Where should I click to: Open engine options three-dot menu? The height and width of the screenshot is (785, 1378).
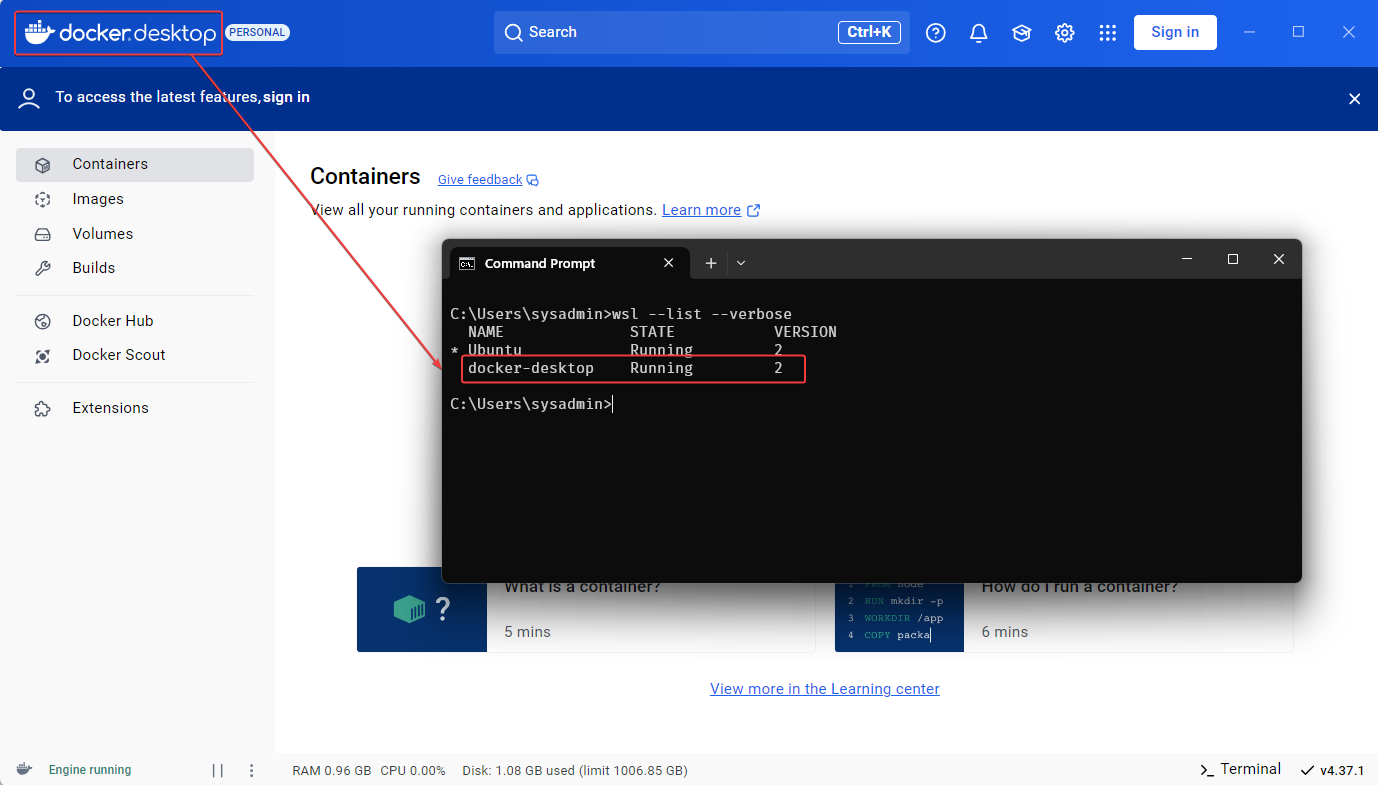(x=252, y=770)
